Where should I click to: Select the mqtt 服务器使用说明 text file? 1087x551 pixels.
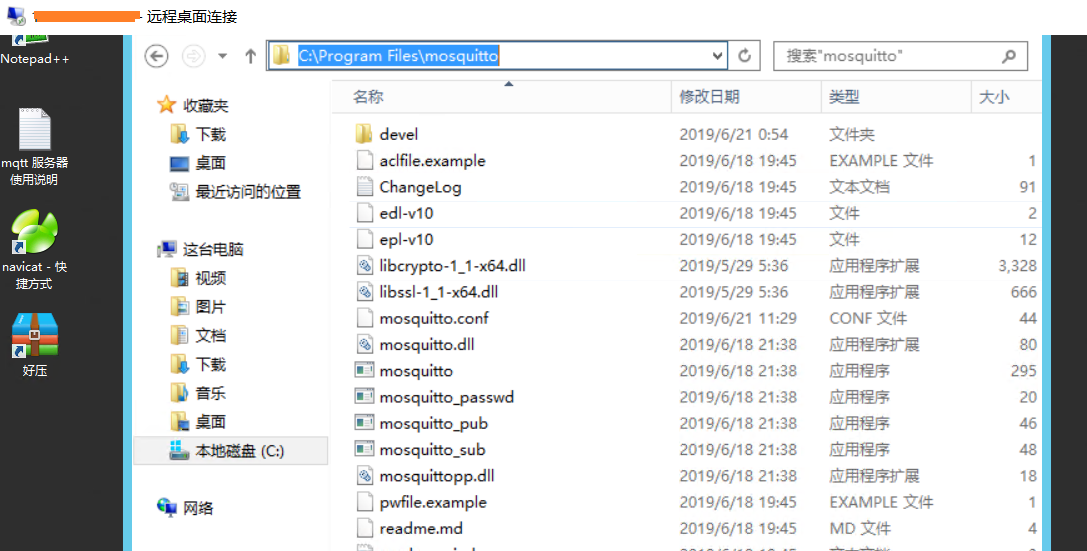point(35,147)
